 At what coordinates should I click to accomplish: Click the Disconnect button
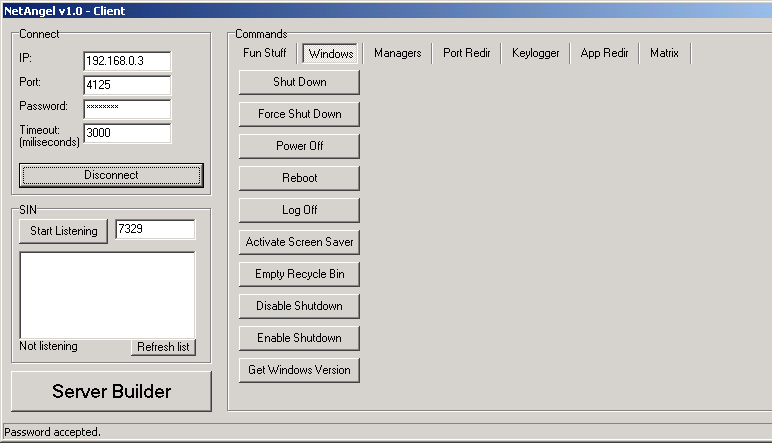click(111, 175)
